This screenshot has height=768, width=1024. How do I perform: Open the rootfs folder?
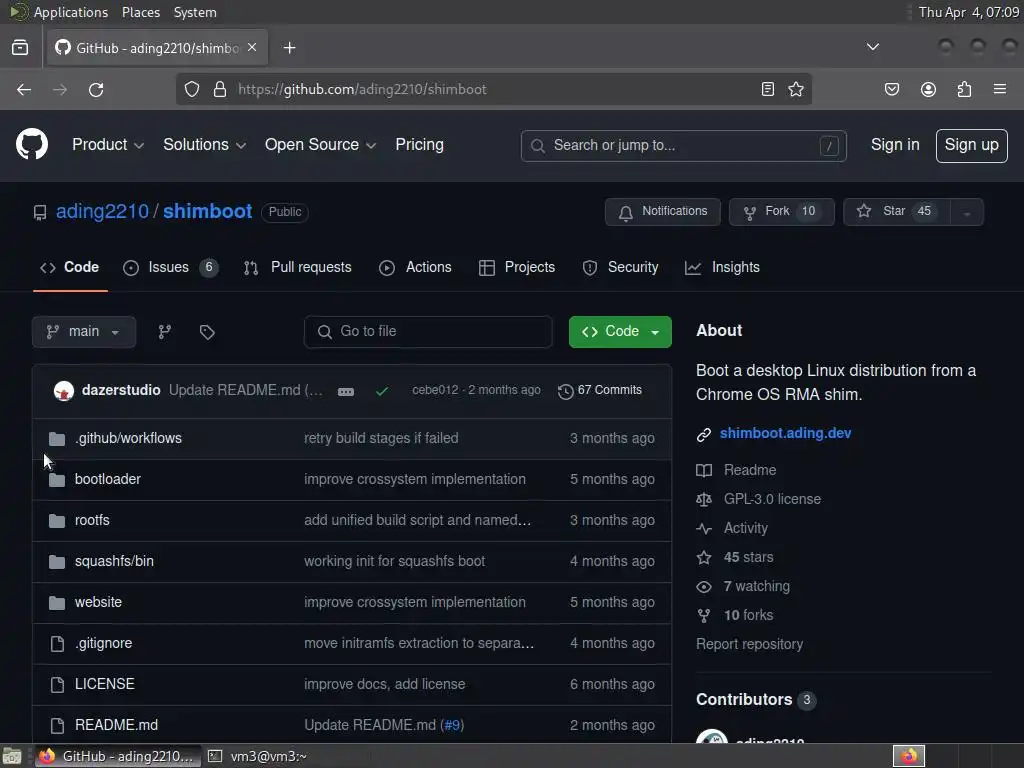tap(92, 520)
